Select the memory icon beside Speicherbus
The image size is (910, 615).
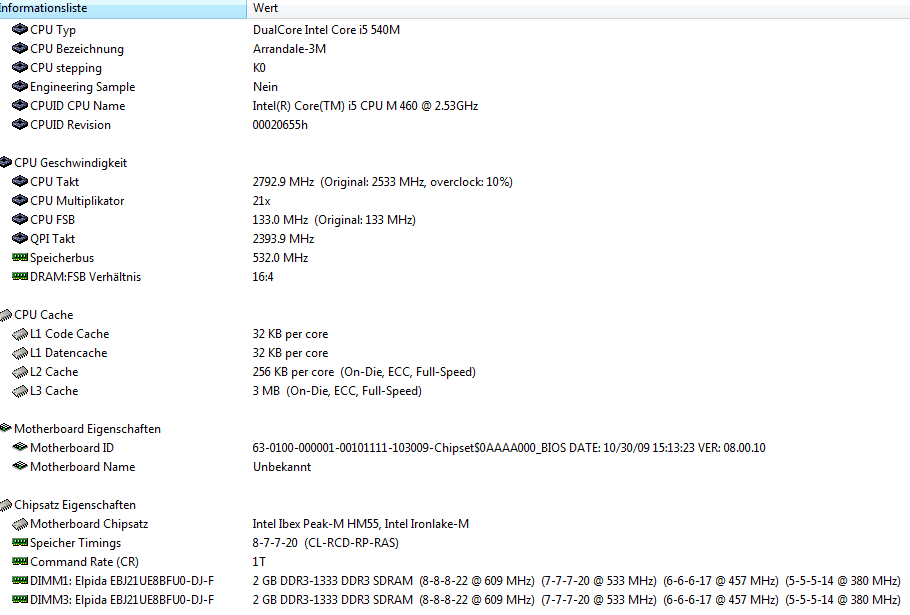pos(20,257)
